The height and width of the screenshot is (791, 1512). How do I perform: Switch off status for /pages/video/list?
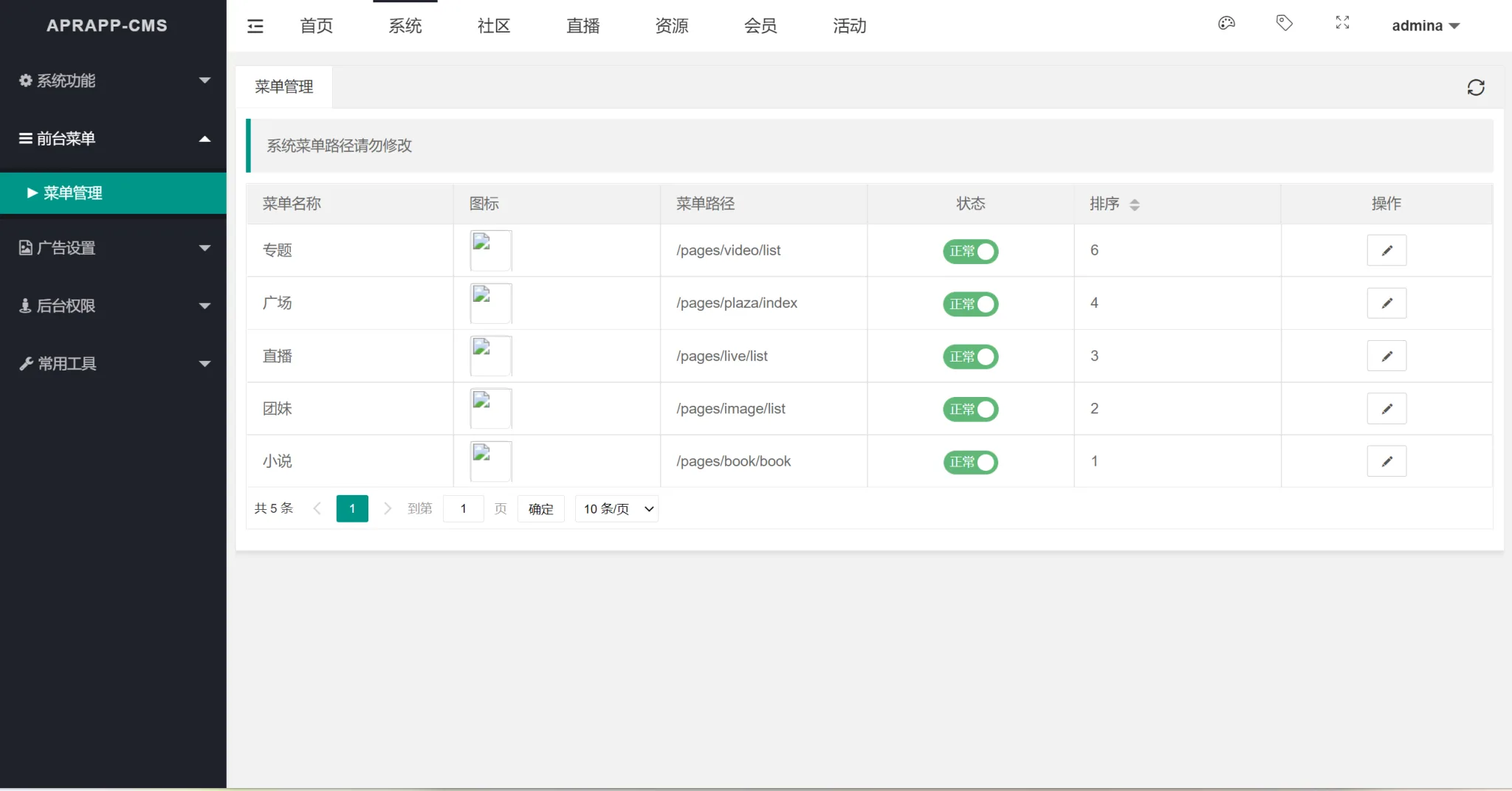pos(970,252)
